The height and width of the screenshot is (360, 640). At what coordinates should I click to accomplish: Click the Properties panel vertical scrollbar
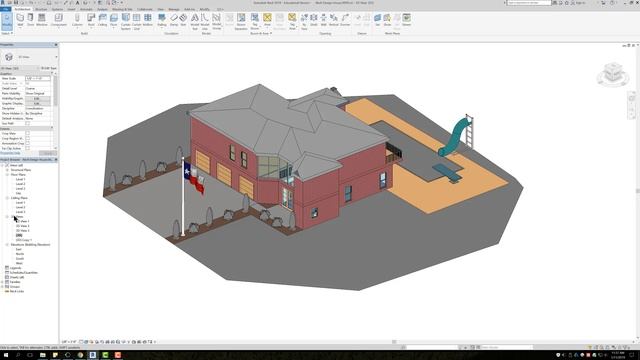pyautogui.click(x=56, y=92)
